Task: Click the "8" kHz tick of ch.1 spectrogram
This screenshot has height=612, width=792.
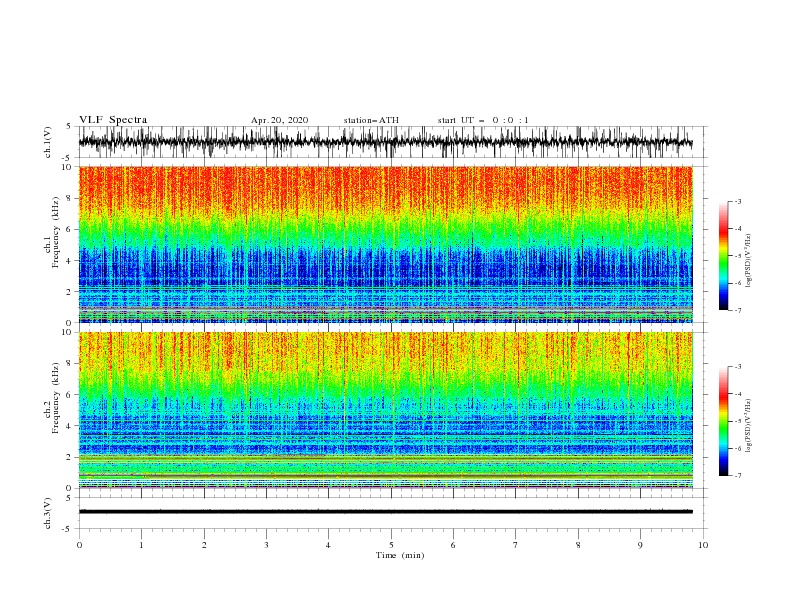Action: 70,198
